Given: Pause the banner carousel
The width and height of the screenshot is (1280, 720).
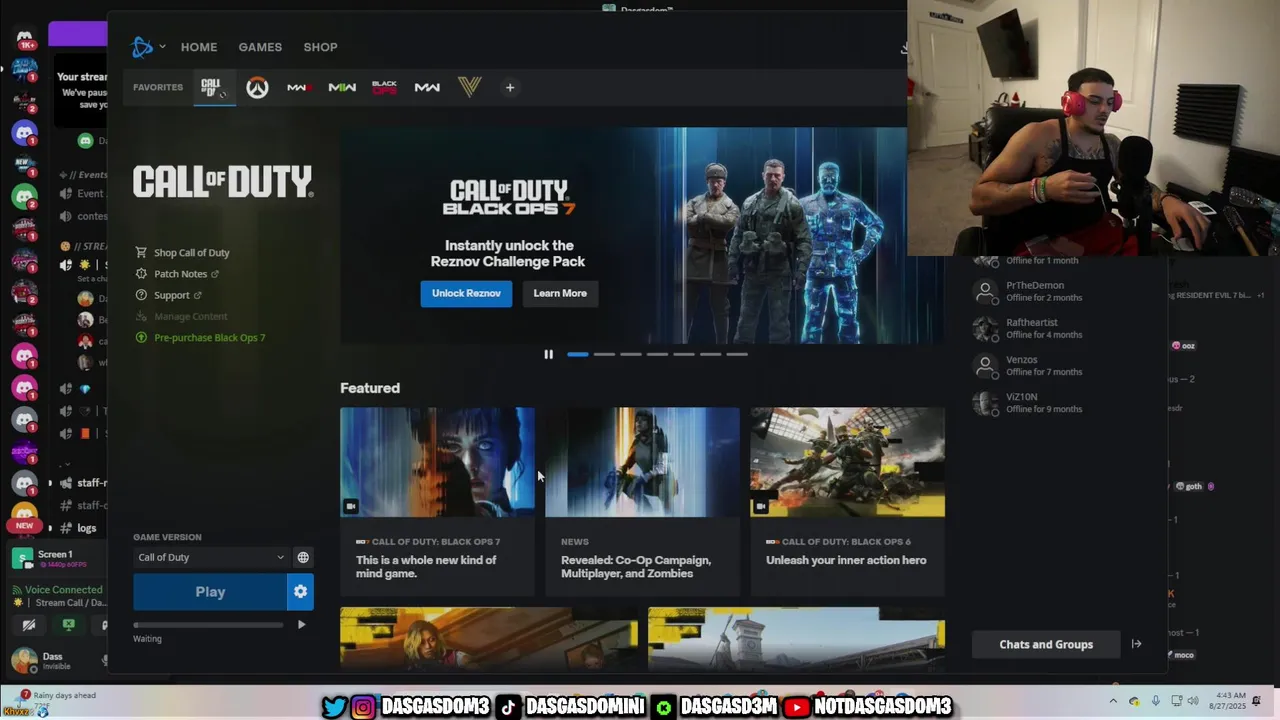Looking at the screenshot, I should pyautogui.click(x=548, y=354).
